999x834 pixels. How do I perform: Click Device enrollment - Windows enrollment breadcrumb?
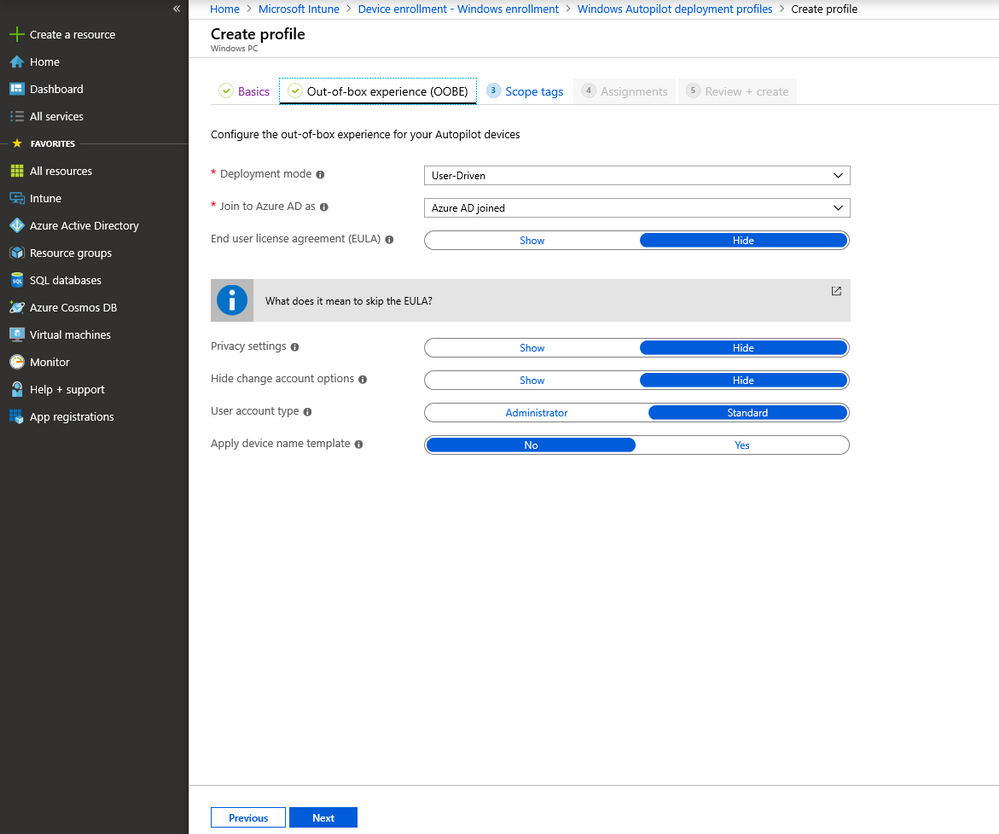[458, 9]
